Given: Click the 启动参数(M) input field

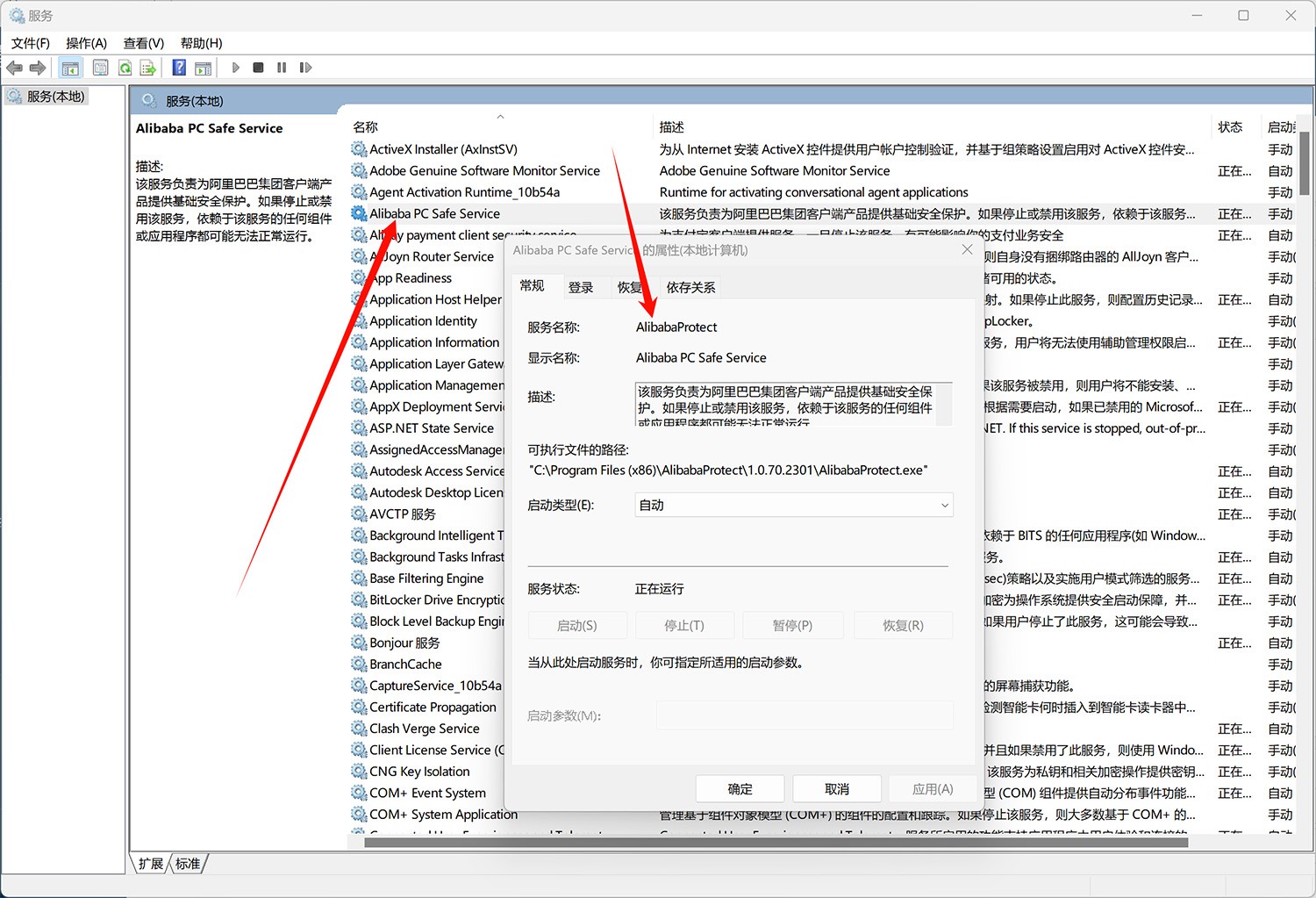Looking at the screenshot, I should (805, 715).
